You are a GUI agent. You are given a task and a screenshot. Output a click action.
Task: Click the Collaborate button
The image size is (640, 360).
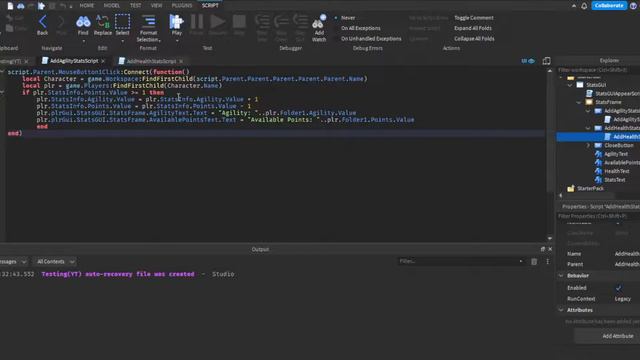(x=609, y=6)
